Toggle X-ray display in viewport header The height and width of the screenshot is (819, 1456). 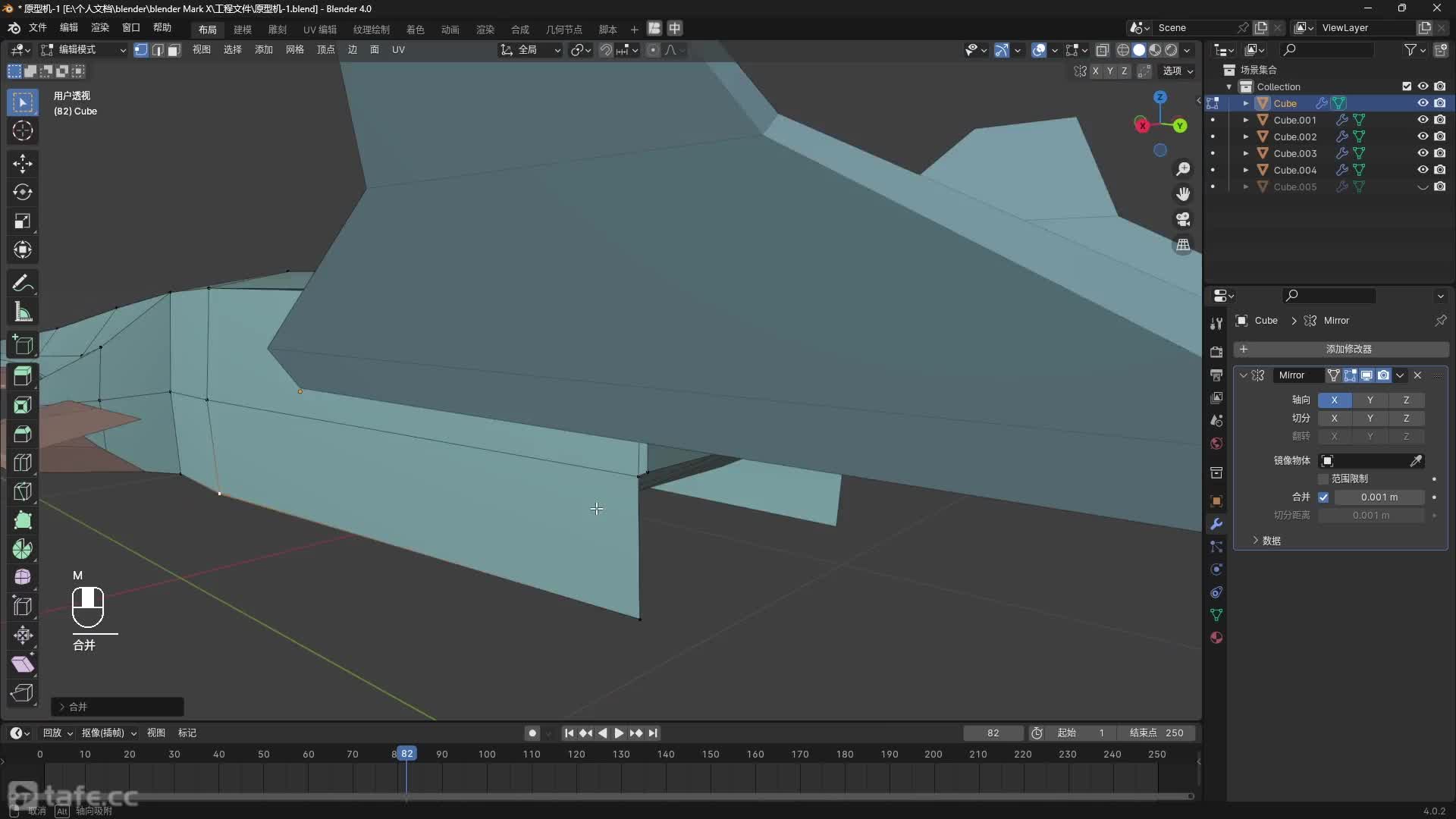[1103, 50]
